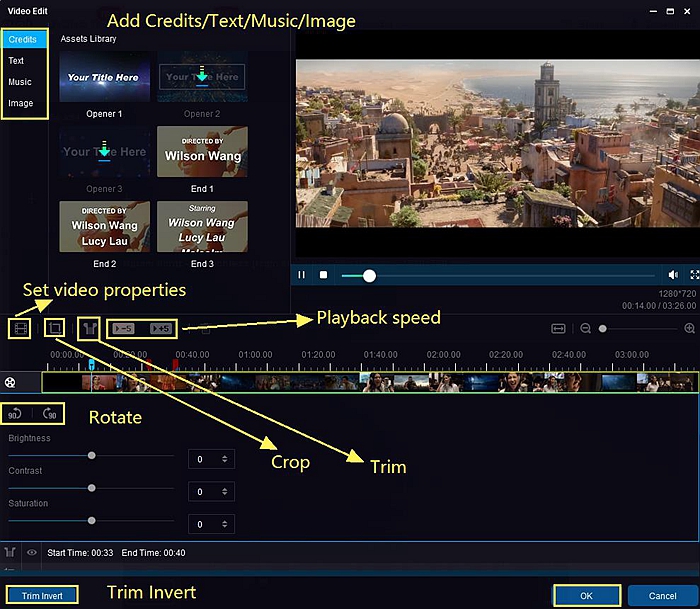Click the Contrast slider handle

pyautogui.click(x=92, y=488)
